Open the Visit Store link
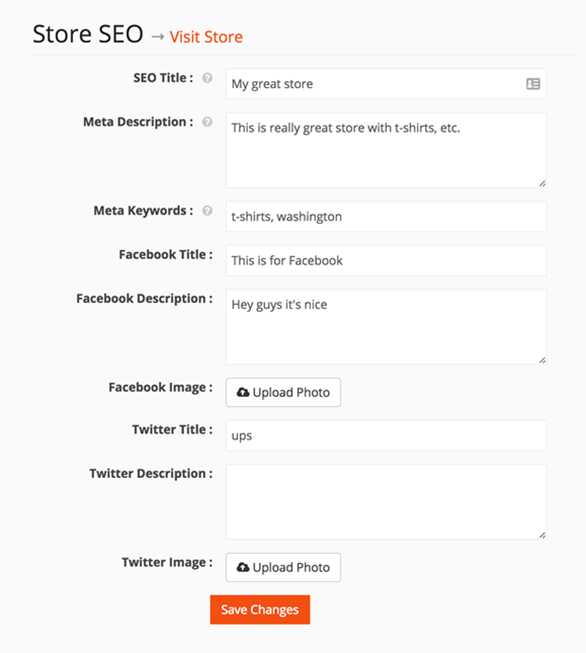Image resolution: width=586 pixels, height=653 pixels. 206,37
